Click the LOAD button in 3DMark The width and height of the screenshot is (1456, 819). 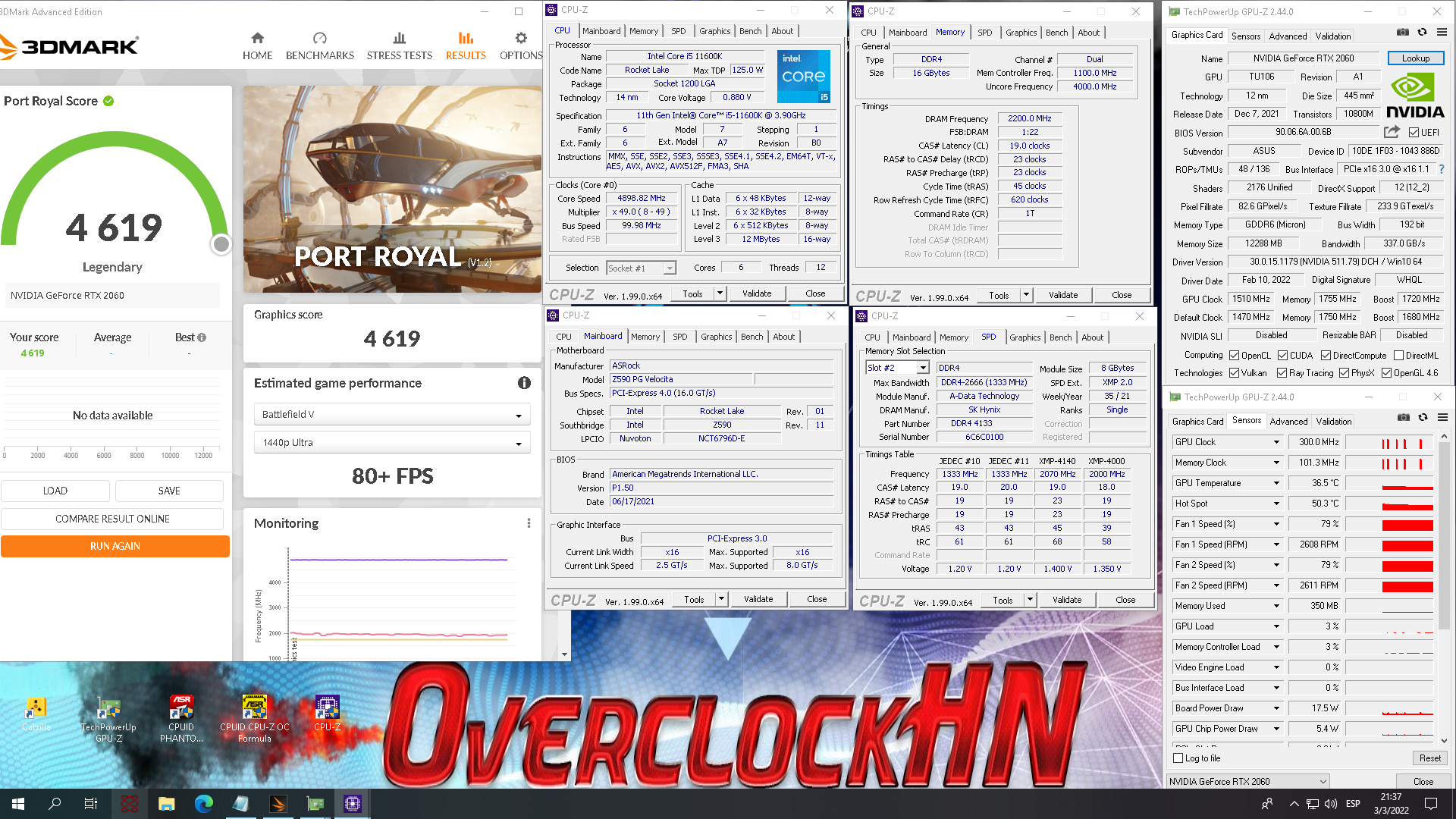tap(55, 491)
